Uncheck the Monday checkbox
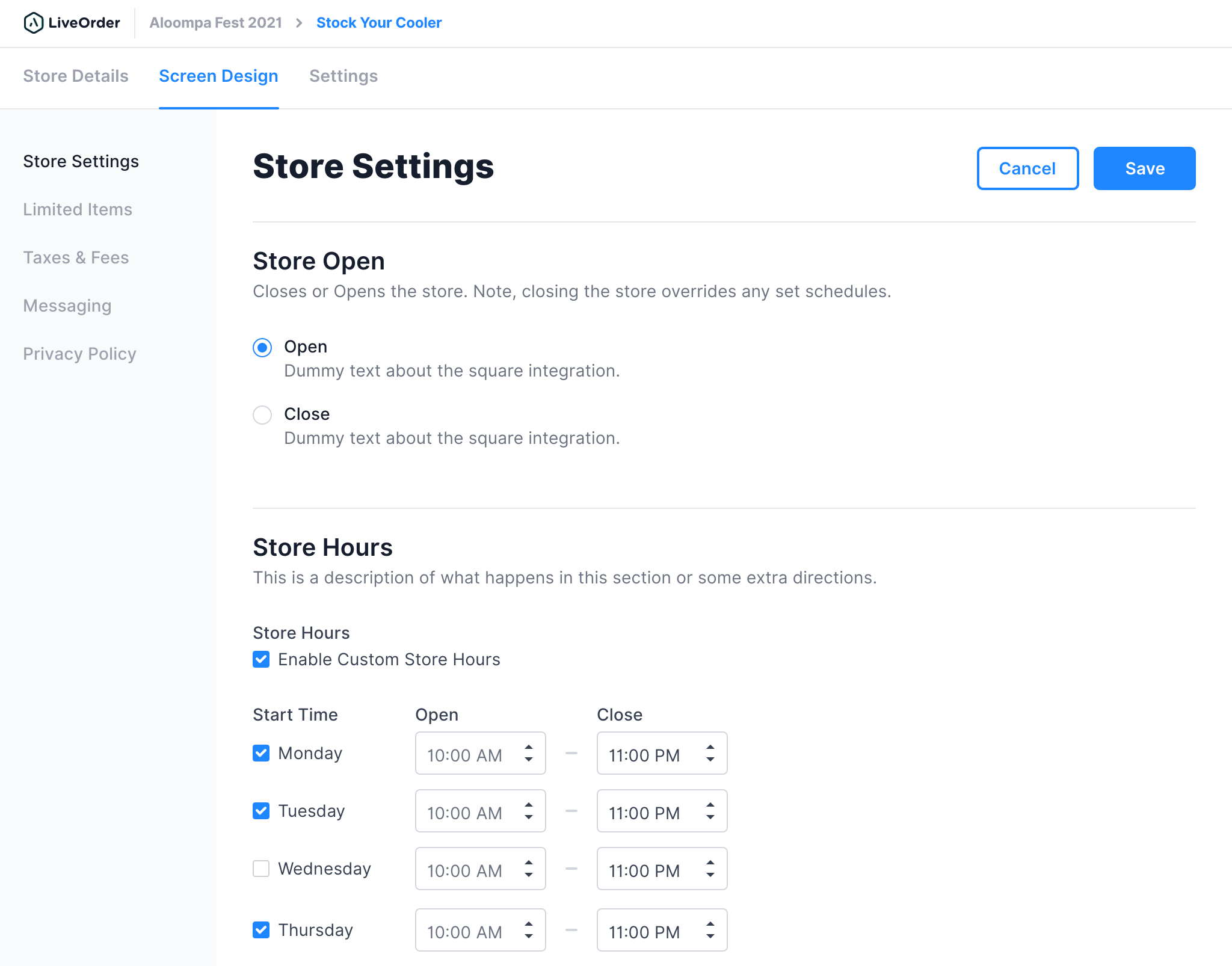Image resolution: width=1232 pixels, height=966 pixels. (x=261, y=753)
